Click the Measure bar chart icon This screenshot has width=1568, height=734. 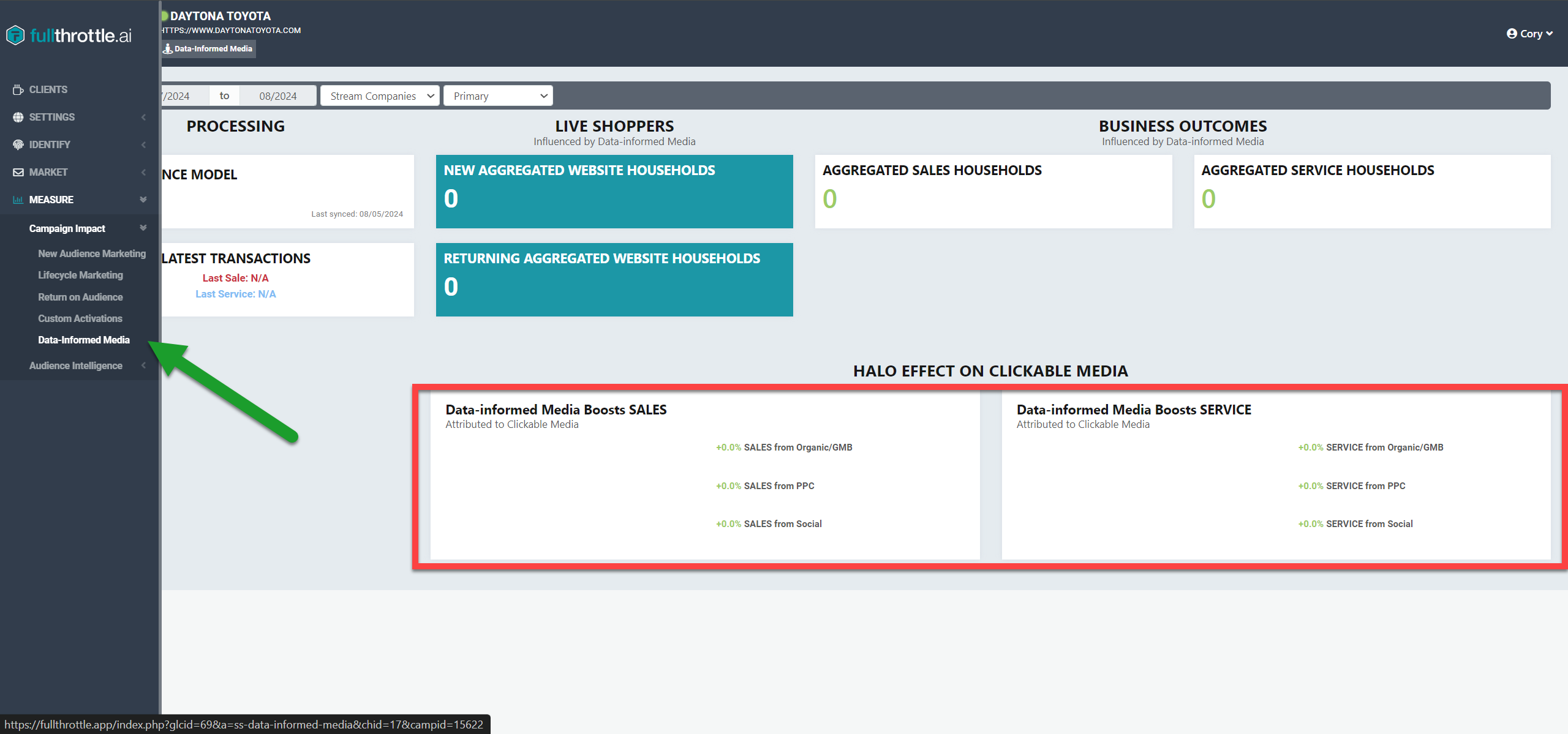coord(18,200)
